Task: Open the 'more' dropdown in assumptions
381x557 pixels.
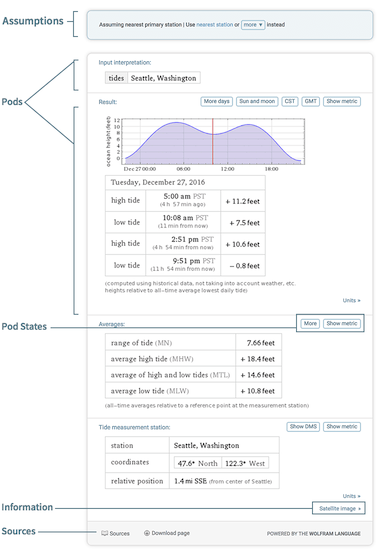Action: click(x=253, y=25)
